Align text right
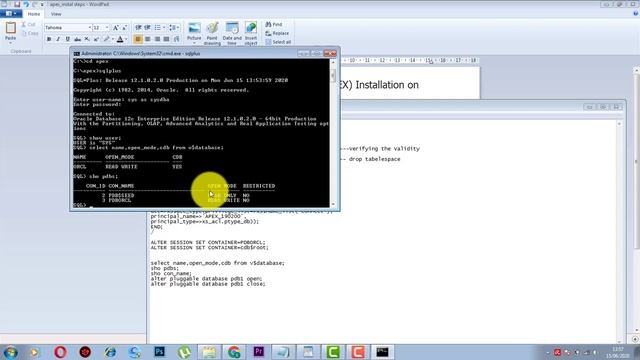The height and width of the screenshot is (360, 640). [x=157, y=39]
